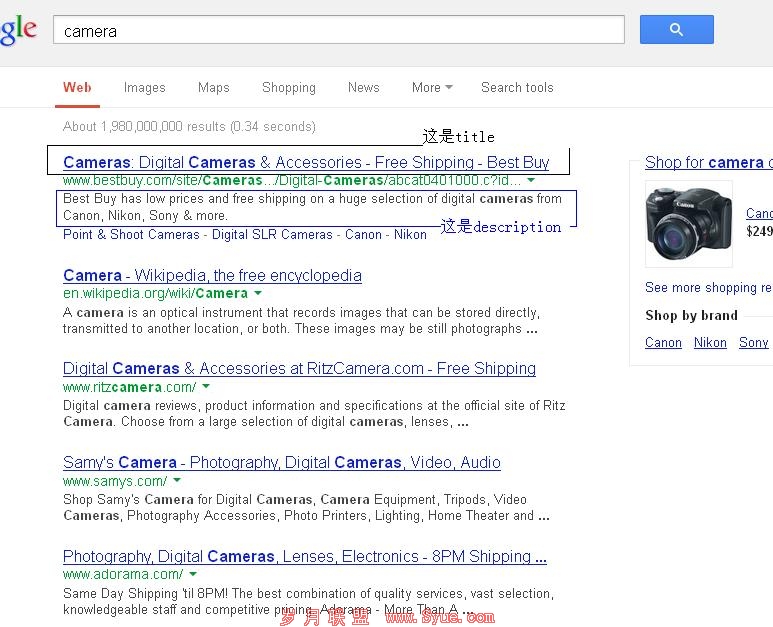Image resolution: width=773 pixels, height=627 pixels.
Task: Switch to the Images tab
Action: (x=144, y=87)
